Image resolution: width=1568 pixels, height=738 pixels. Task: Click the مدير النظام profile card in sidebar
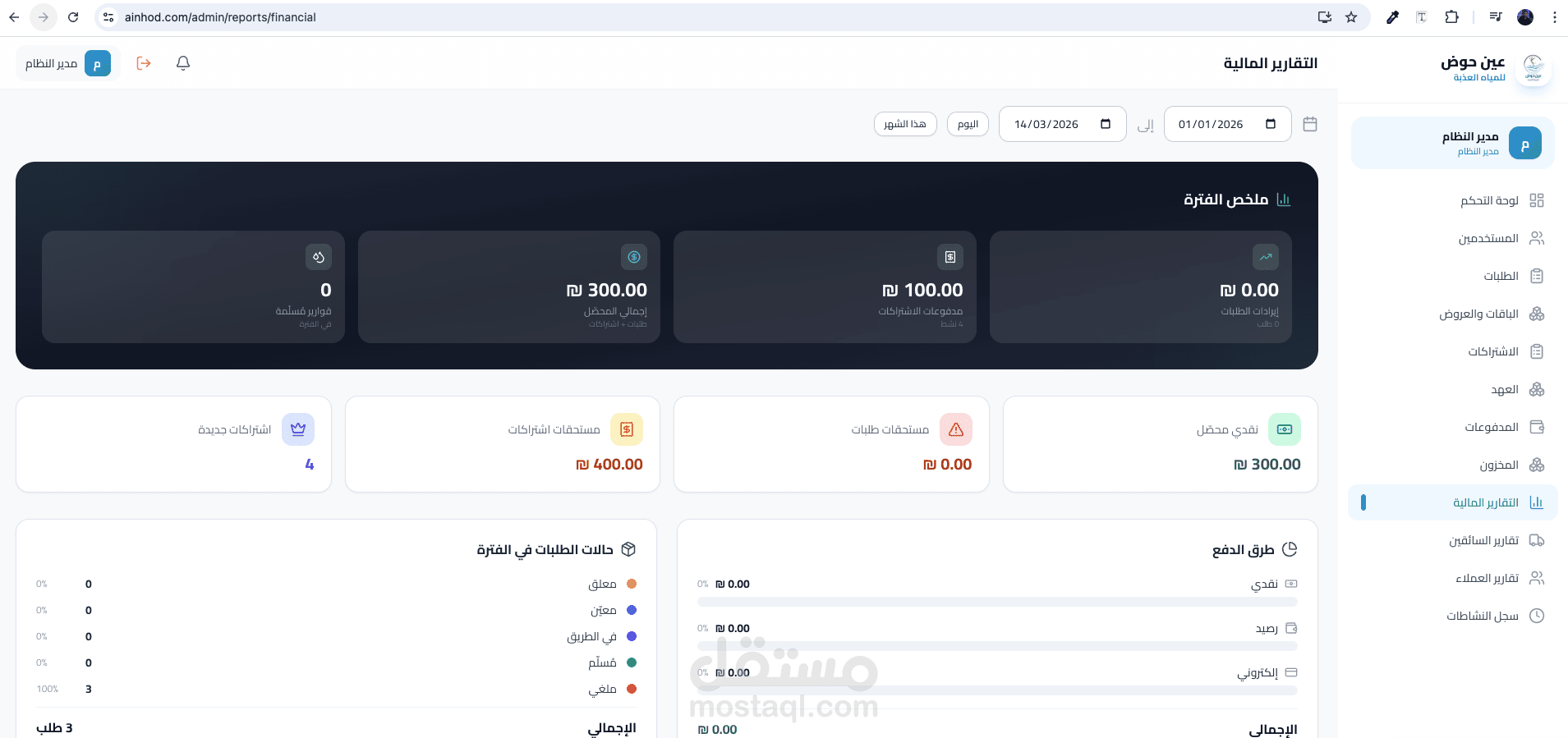point(1452,143)
